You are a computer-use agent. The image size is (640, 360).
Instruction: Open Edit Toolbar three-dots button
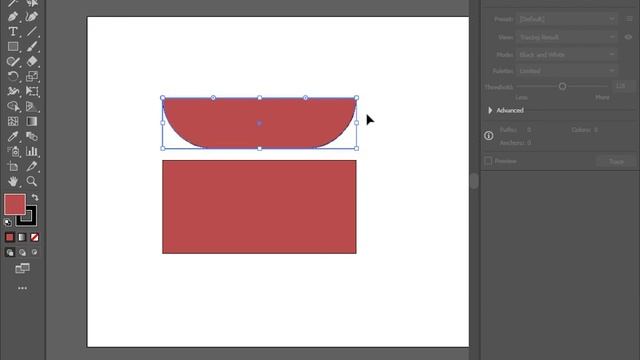coord(22,288)
